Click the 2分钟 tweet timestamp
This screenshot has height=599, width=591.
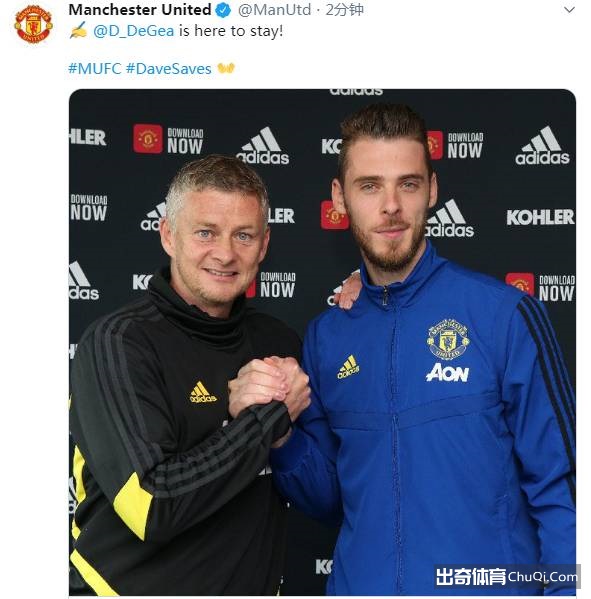(x=344, y=10)
